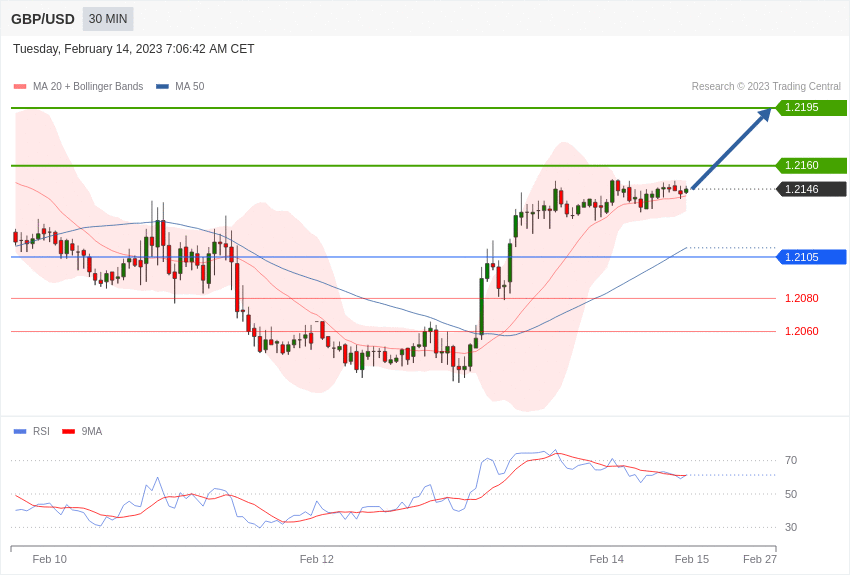Click the Feb 14 date axis label

coord(607,559)
